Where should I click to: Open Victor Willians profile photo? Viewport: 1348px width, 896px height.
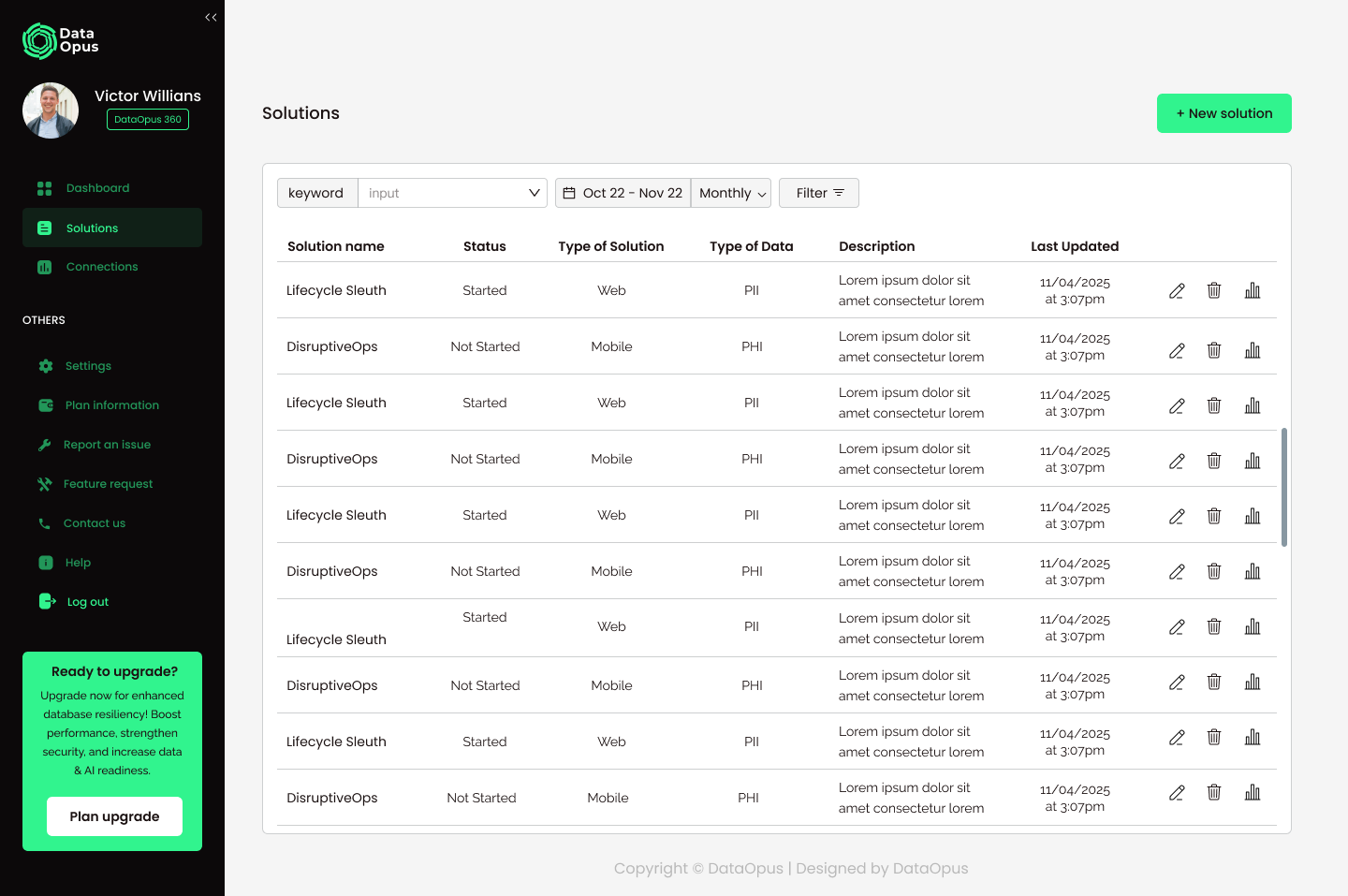pos(51,110)
